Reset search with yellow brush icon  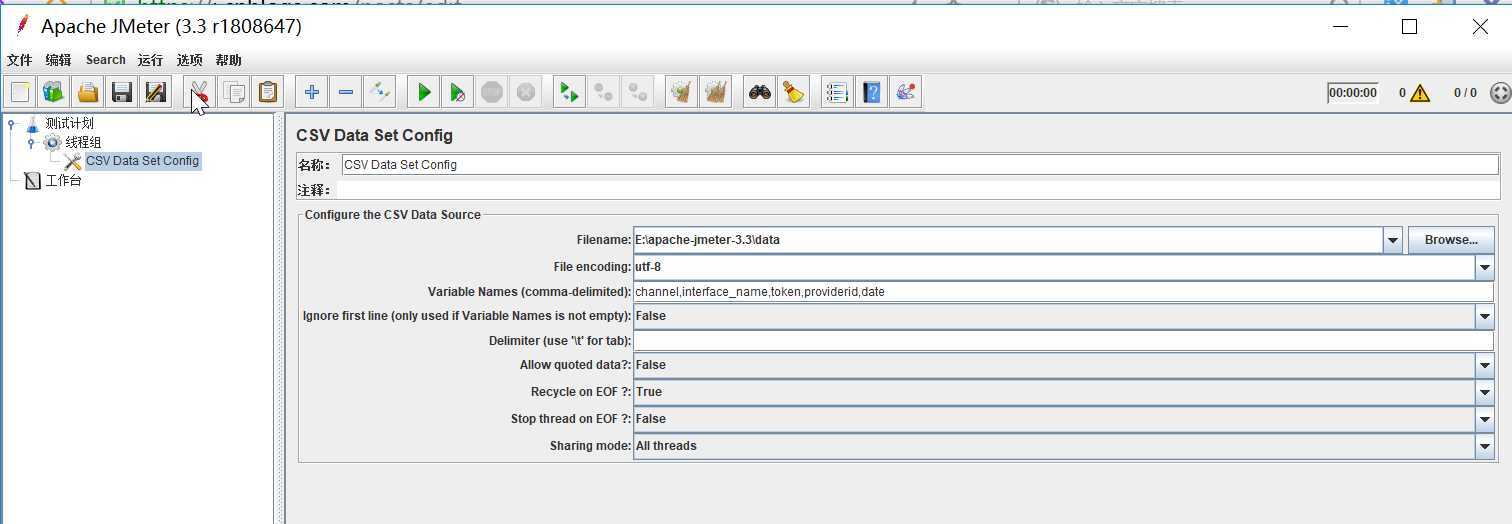pos(794,92)
